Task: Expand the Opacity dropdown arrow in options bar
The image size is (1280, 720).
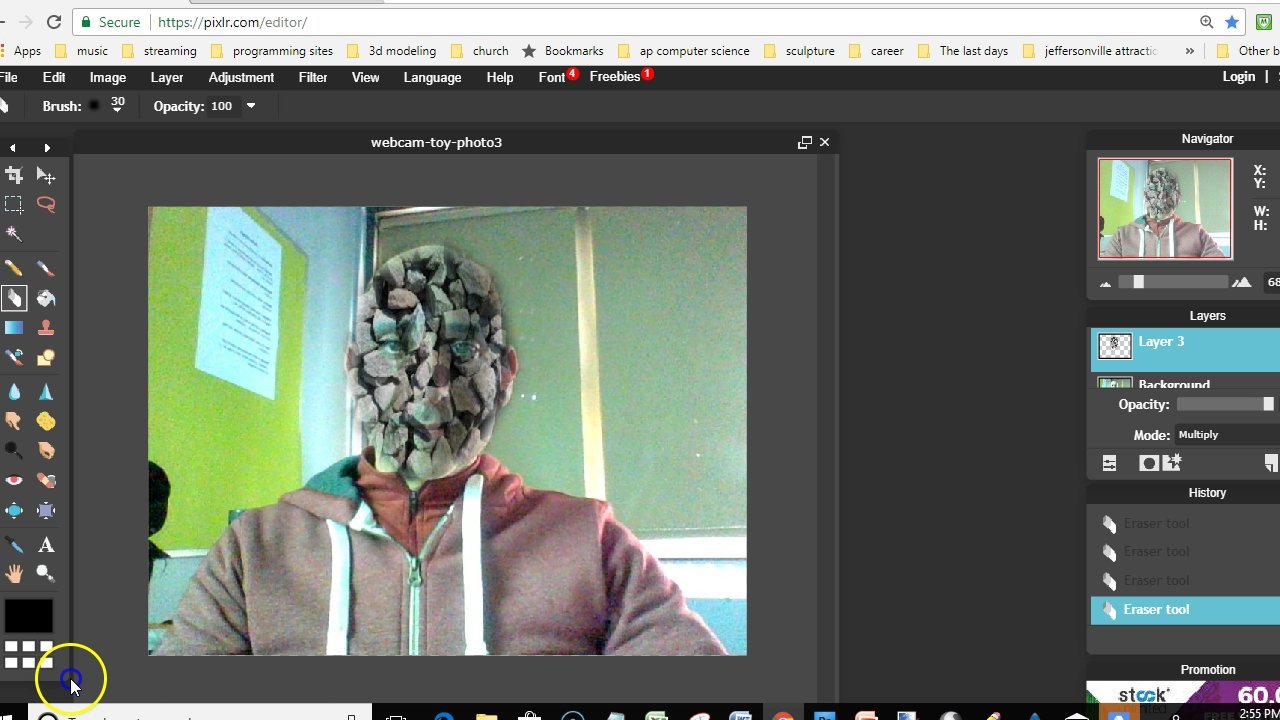Action: coord(251,106)
